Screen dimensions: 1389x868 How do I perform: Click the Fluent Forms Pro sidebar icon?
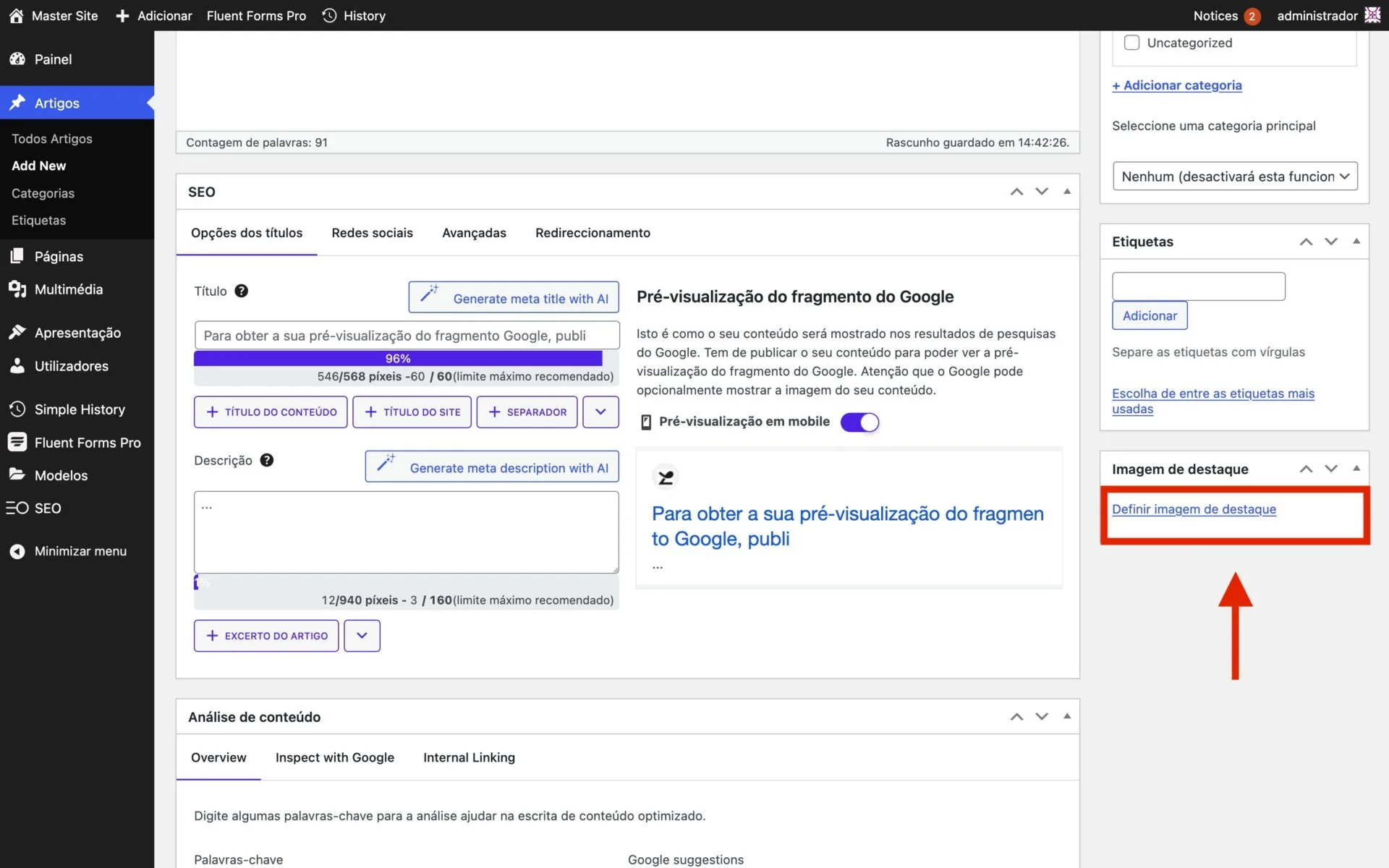tap(17, 443)
